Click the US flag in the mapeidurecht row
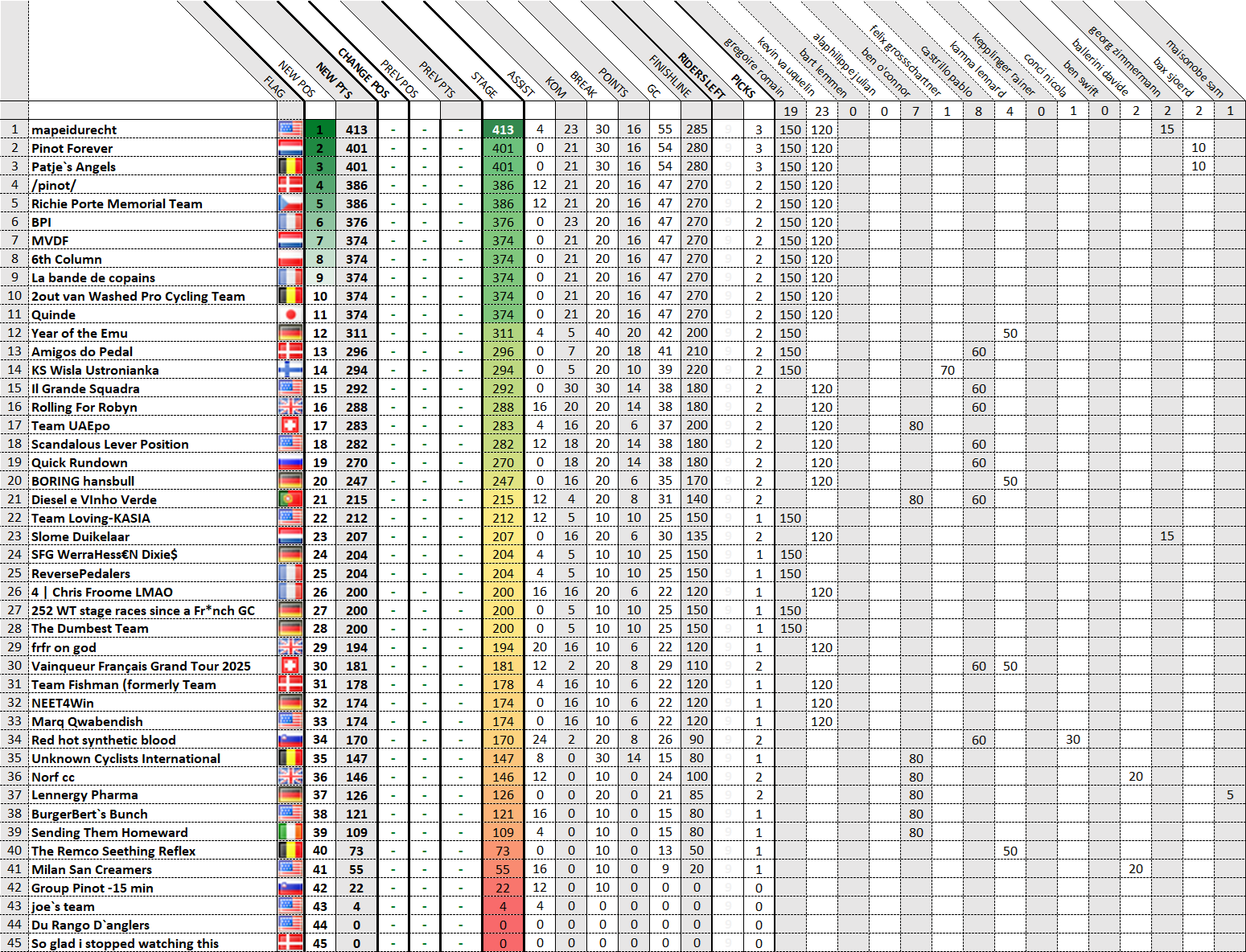This screenshot has width=1246, height=952. (x=290, y=129)
